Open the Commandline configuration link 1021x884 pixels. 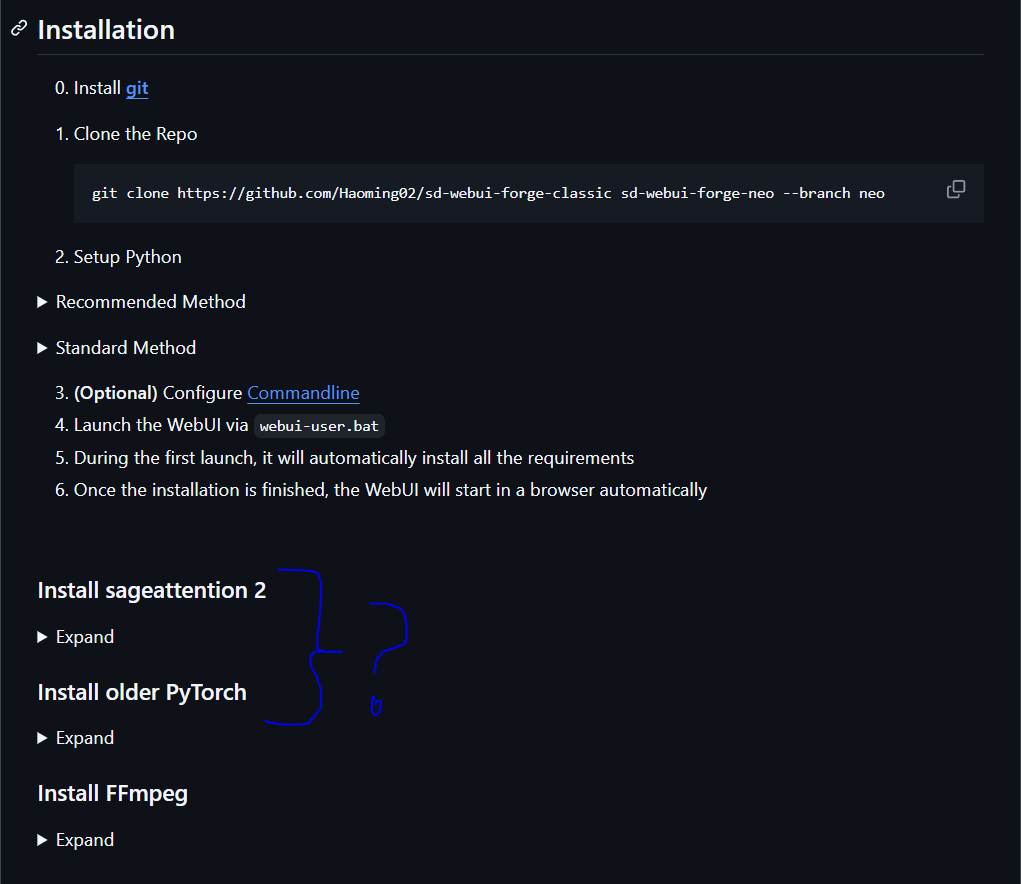(x=303, y=393)
